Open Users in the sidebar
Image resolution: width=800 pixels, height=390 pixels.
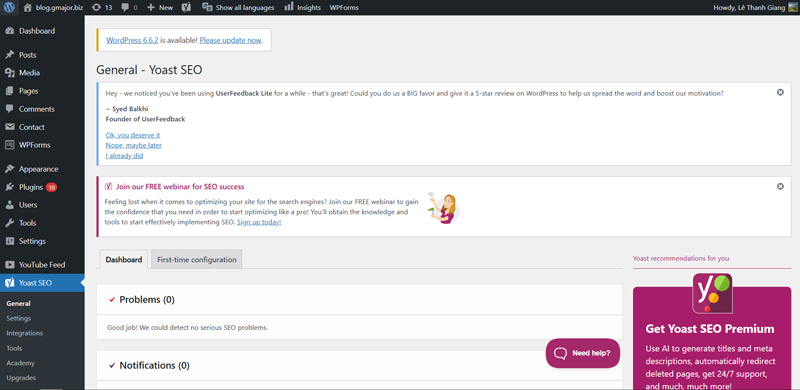point(42,205)
